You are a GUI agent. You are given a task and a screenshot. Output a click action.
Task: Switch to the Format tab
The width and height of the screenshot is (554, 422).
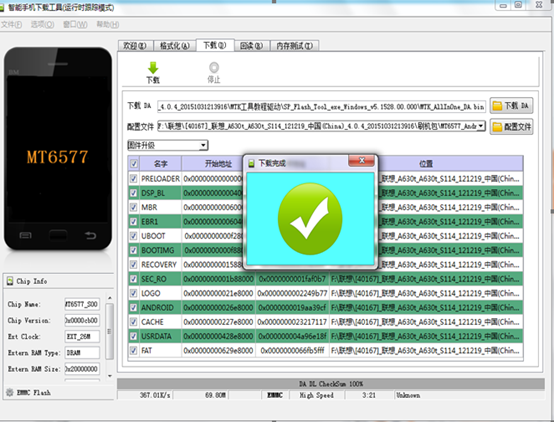tap(175, 46)
